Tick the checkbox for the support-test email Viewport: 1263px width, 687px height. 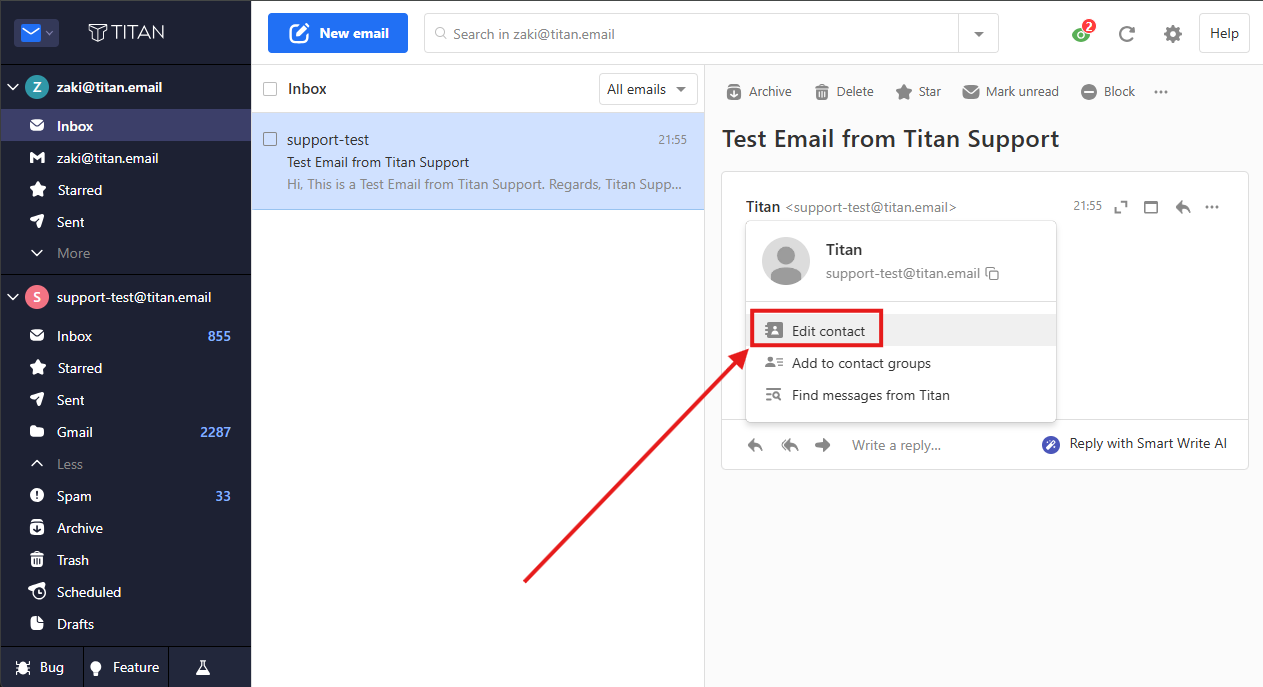point(270,140)
